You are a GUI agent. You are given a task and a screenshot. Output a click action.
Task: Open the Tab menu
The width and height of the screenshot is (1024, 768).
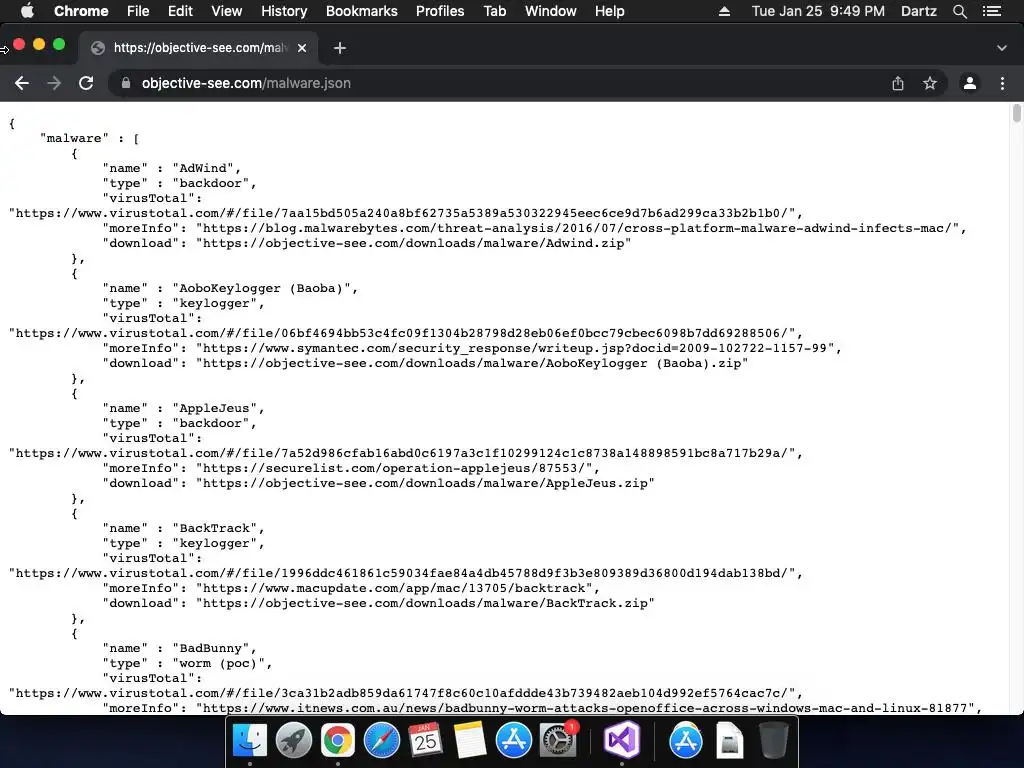[x=494, y=11]
